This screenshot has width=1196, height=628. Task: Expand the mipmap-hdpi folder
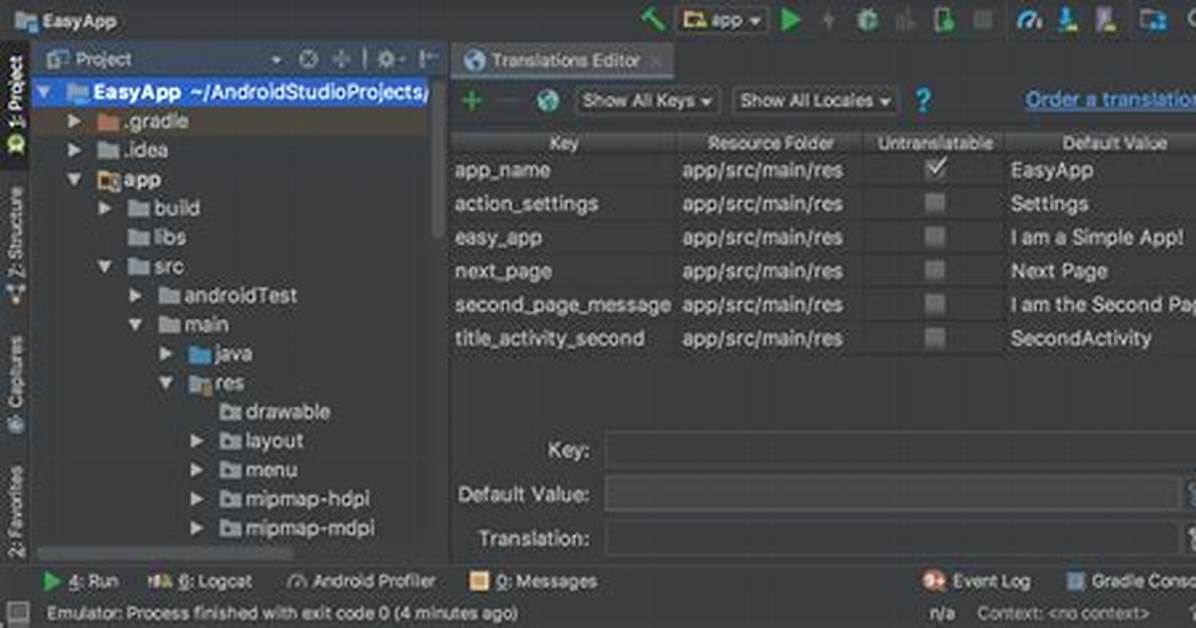(x=197, y=499)
